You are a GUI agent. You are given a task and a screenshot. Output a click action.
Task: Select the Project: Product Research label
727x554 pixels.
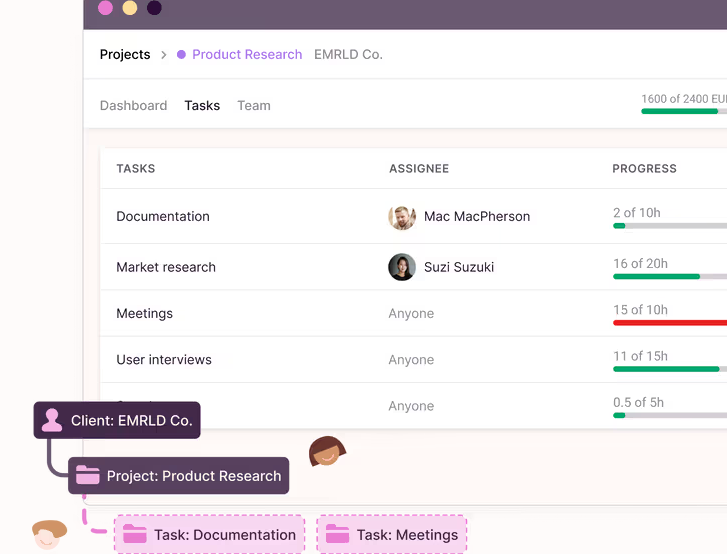click(x=179, y=476)
